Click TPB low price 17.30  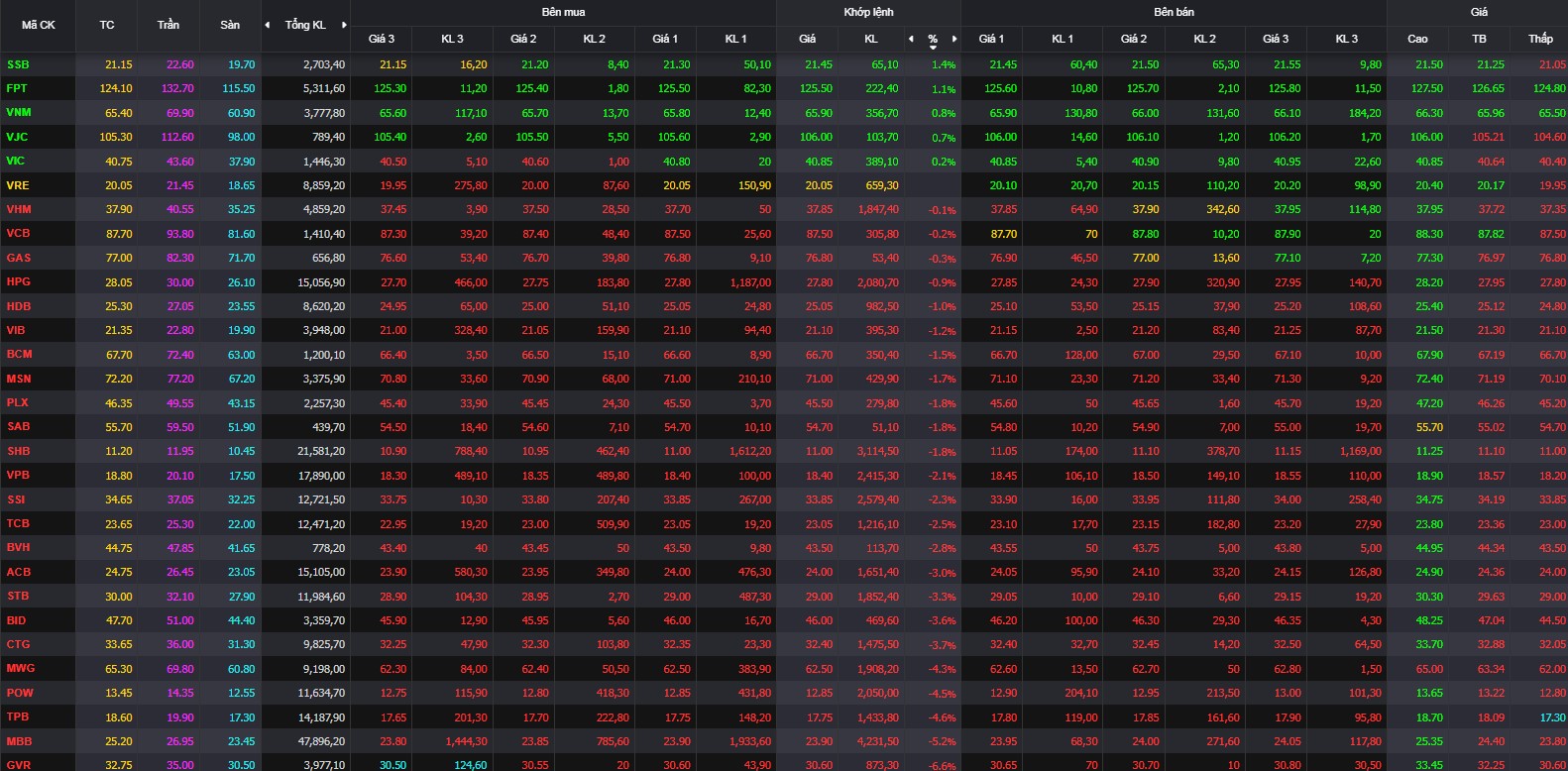pos(1553,717)
